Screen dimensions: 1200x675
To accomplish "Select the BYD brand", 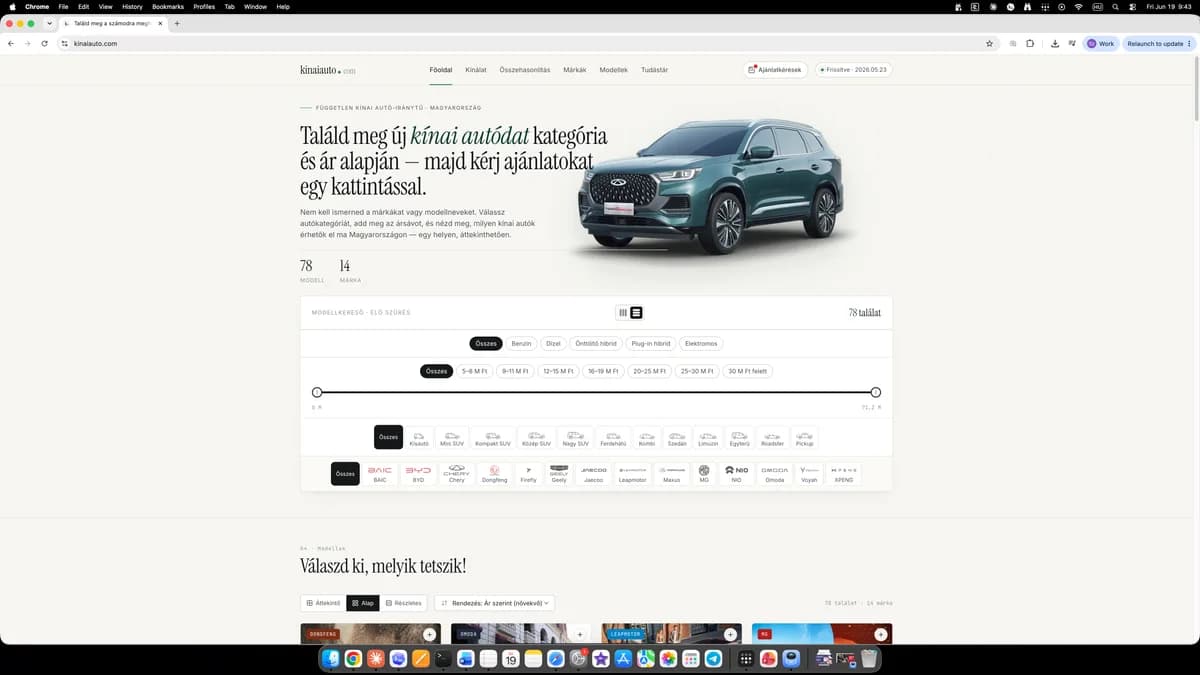I will 418,474.
